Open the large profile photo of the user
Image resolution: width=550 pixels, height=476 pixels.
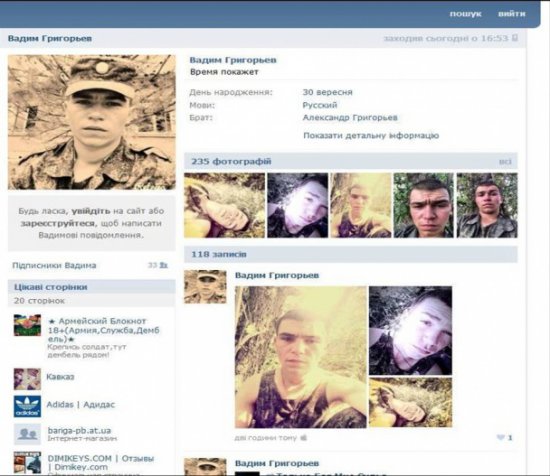pyautogui.click(x=92, y=122)
